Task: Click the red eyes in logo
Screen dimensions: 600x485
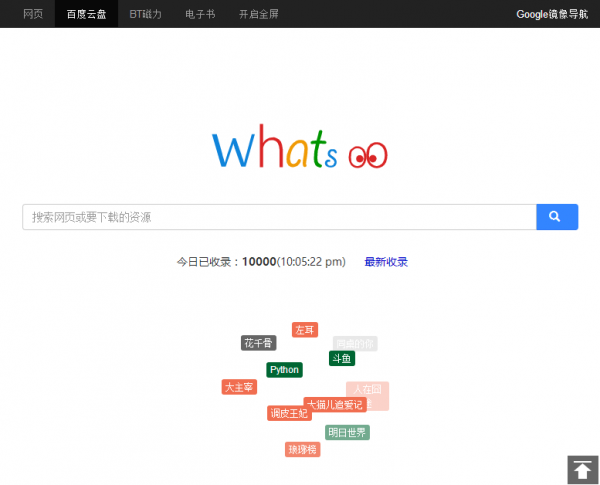Action: pos(367,155)
